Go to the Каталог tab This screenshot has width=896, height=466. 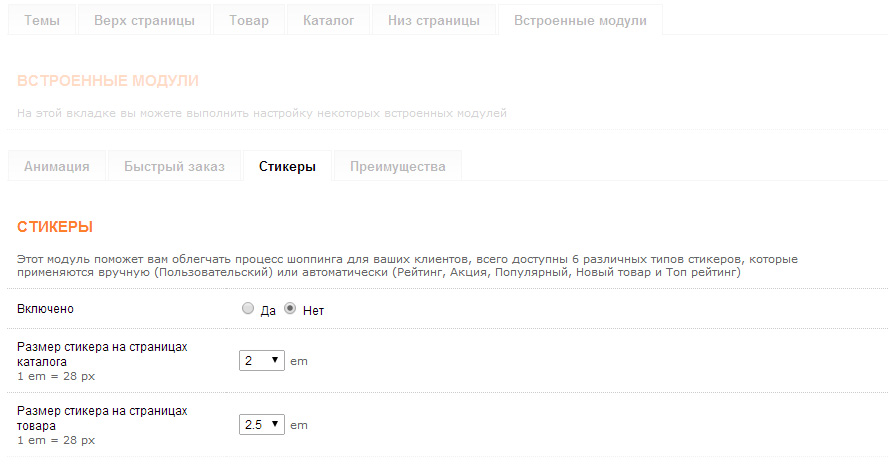328,20
